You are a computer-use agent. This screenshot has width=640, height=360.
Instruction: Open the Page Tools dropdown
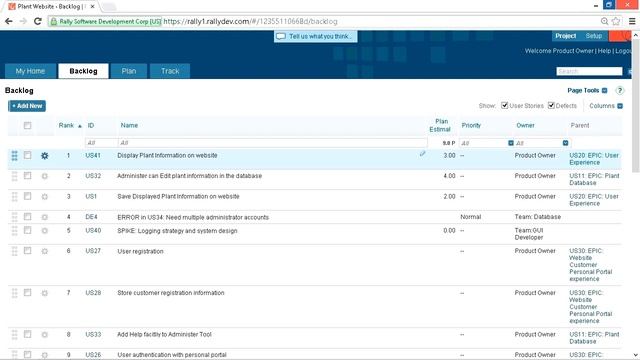[587, 91]
